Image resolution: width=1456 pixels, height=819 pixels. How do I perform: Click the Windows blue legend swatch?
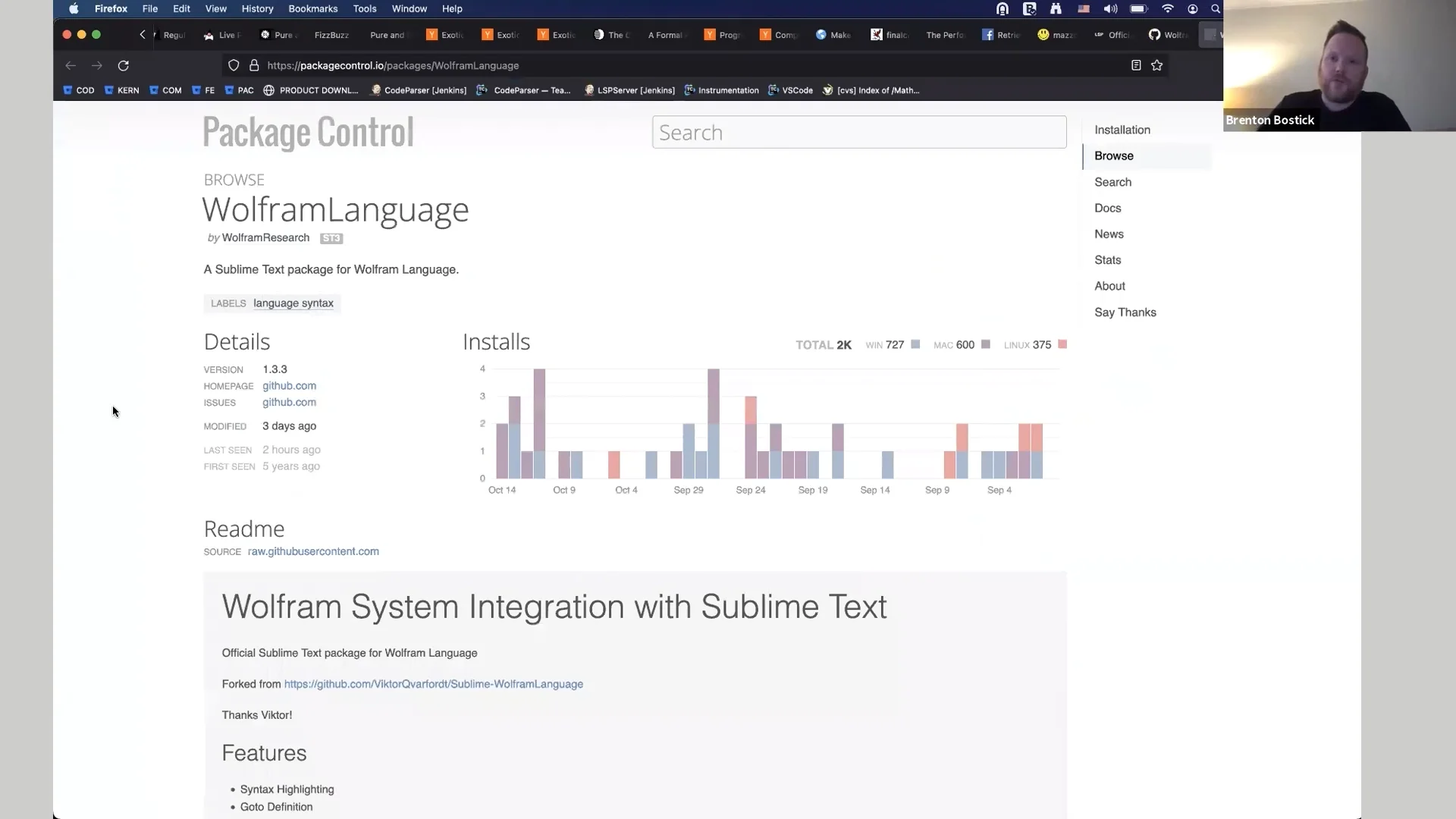tap(915, 344)
